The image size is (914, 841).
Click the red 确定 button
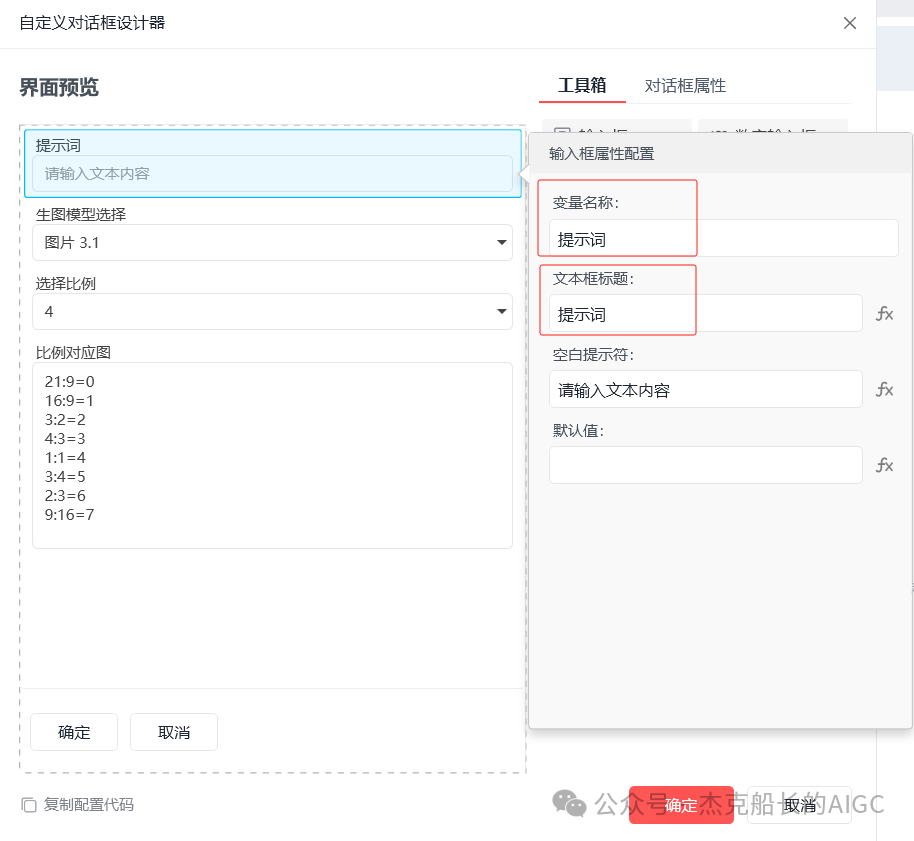point(681,805)
